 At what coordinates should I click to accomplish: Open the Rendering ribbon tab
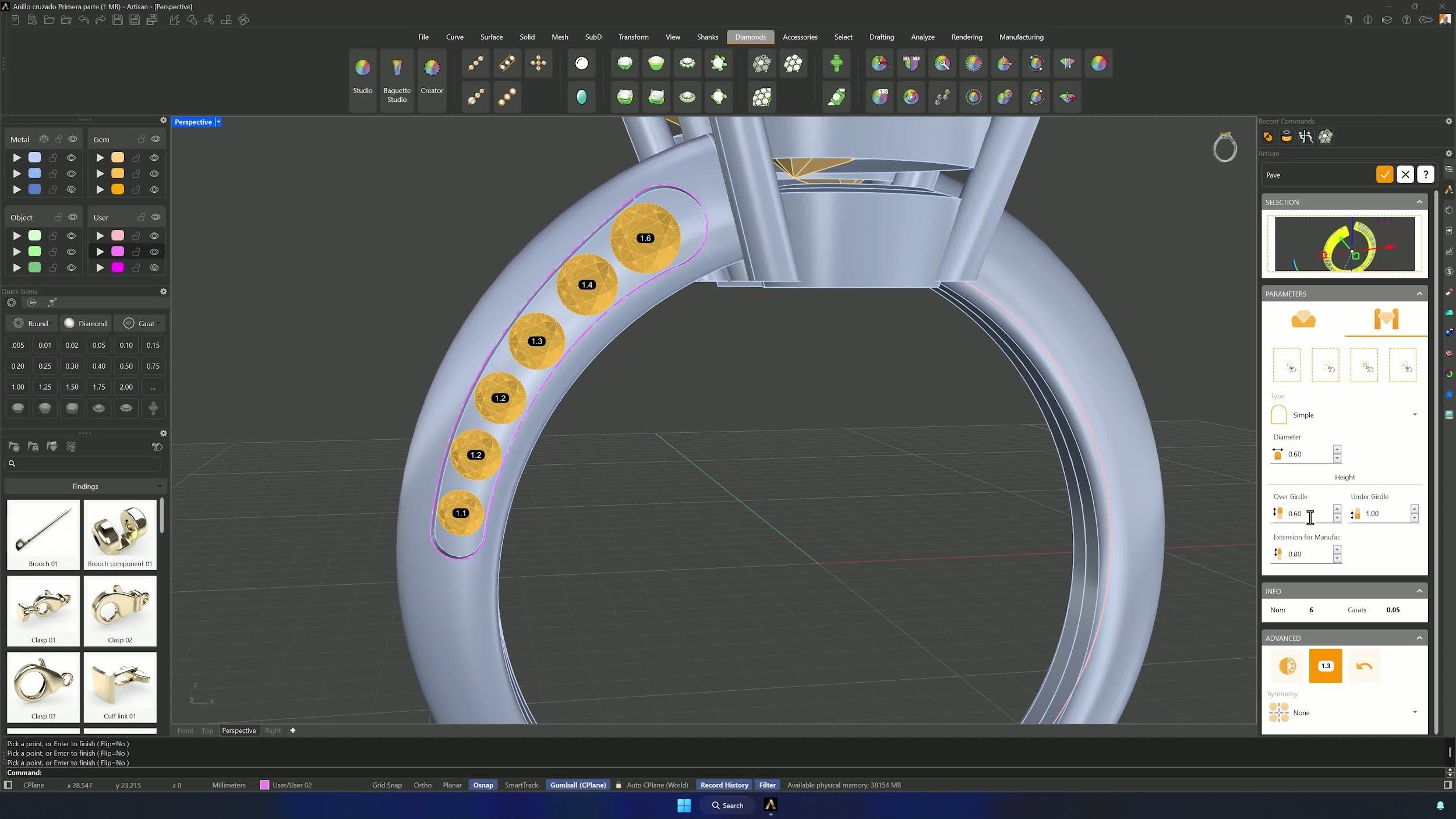click(x=966, y=37)
